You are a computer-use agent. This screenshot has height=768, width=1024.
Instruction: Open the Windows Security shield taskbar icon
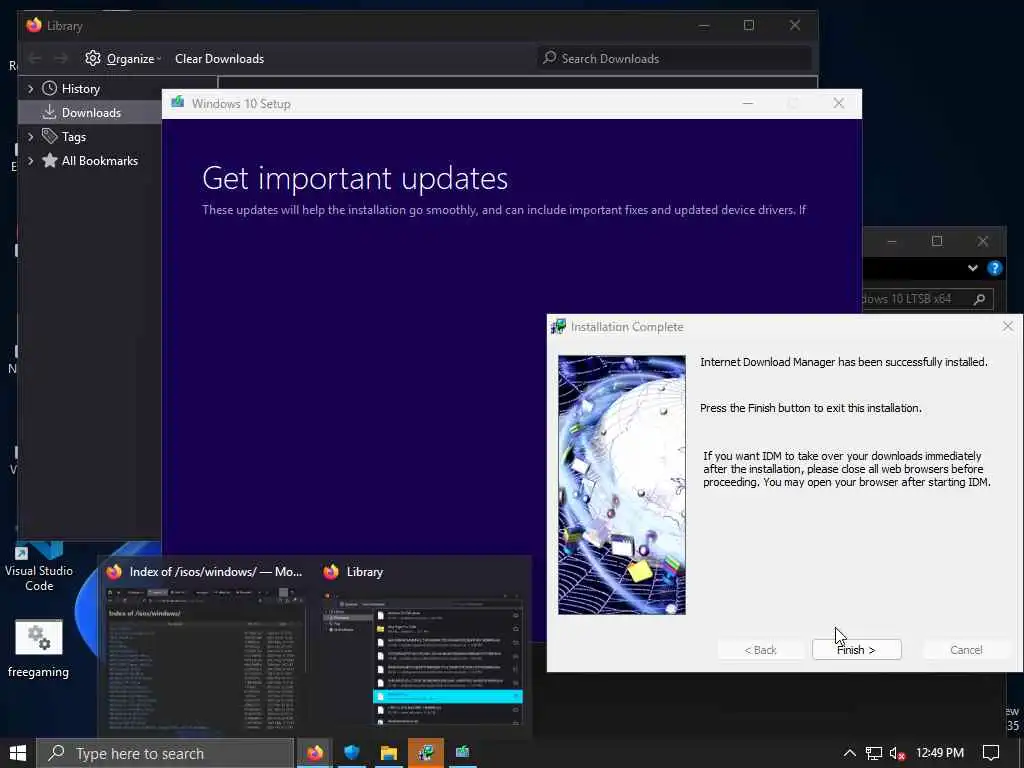coord(352,753)
